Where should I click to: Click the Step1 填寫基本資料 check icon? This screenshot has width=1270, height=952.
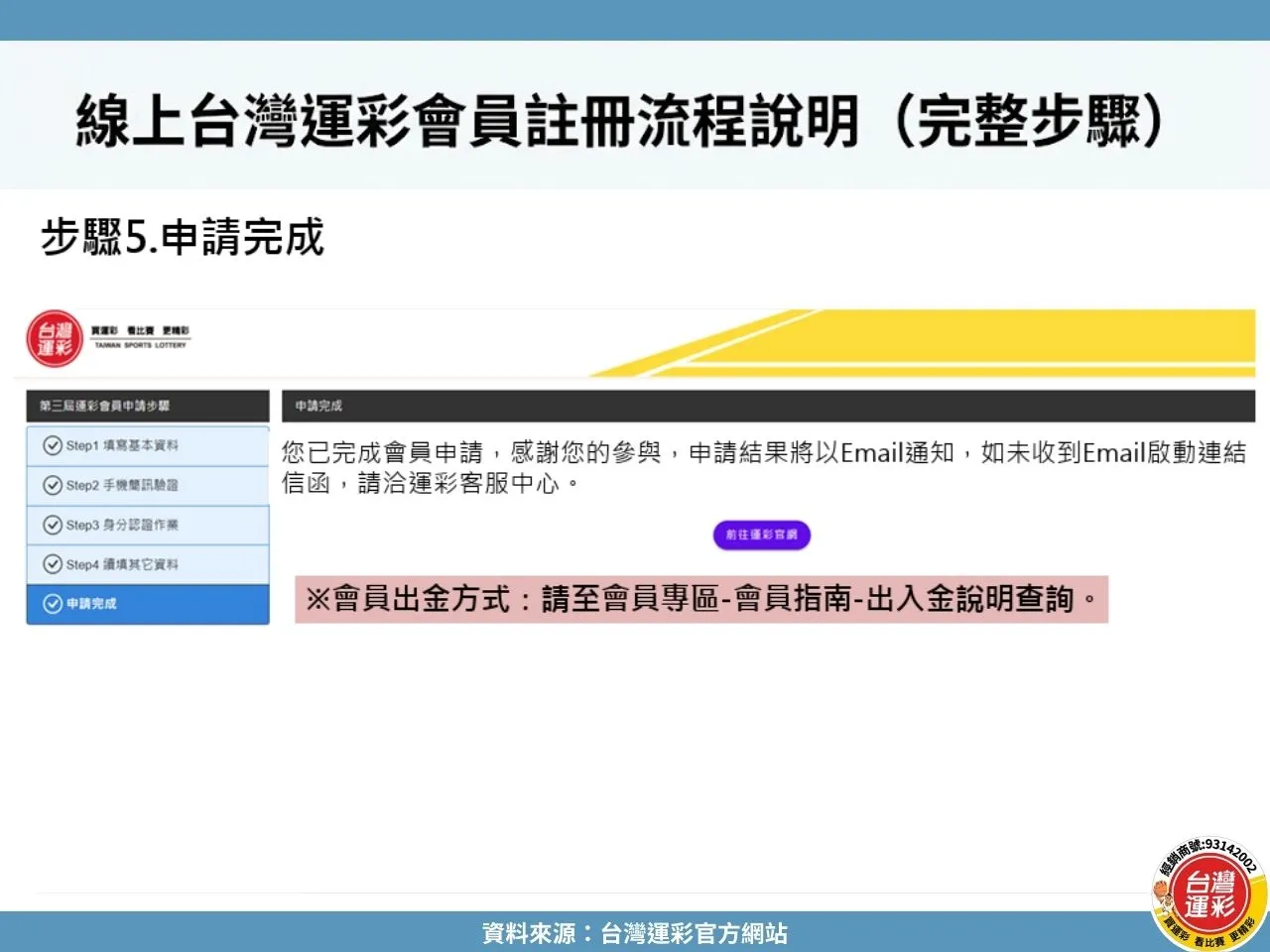coord(53,445)
